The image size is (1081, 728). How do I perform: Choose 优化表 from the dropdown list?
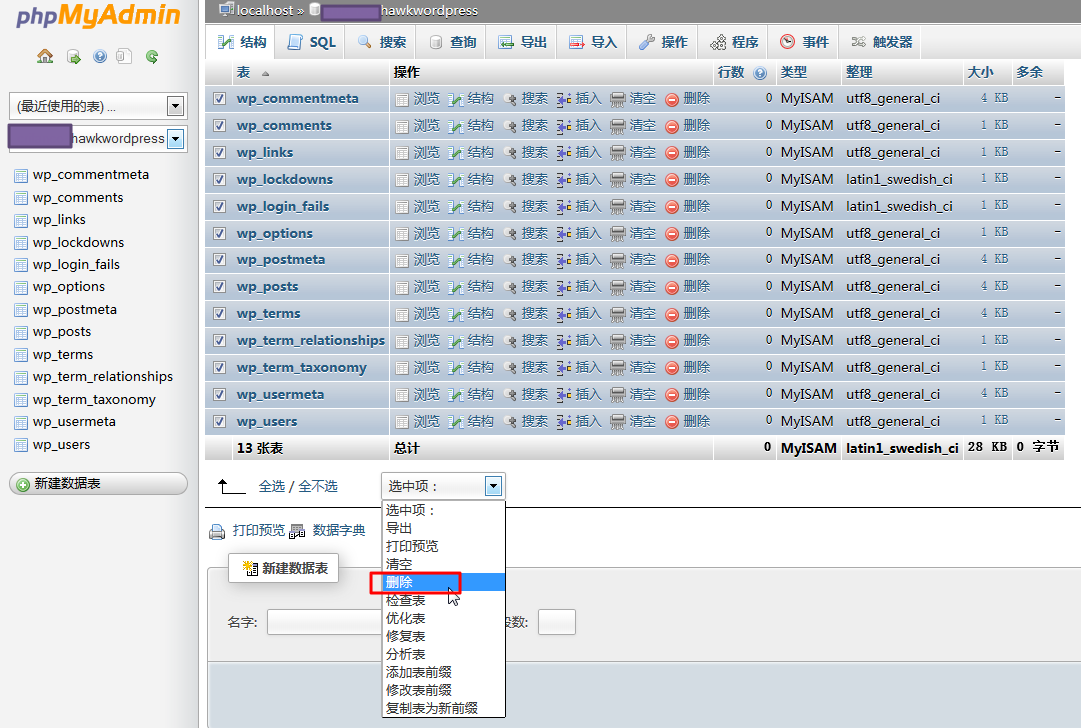click(444, 618)
